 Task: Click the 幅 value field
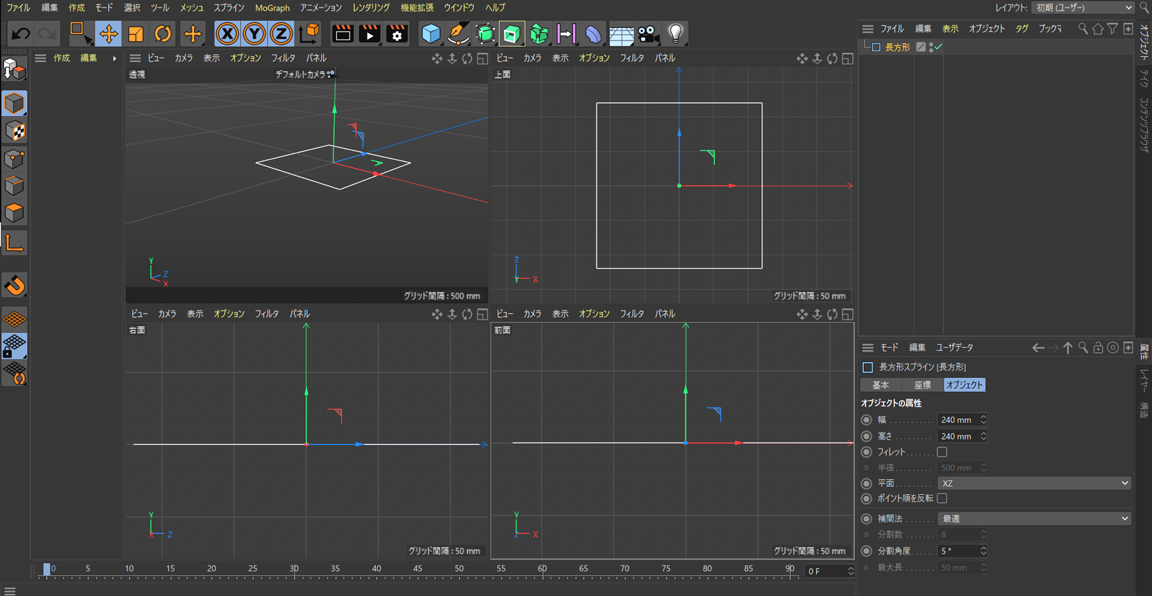coord(957,420)
